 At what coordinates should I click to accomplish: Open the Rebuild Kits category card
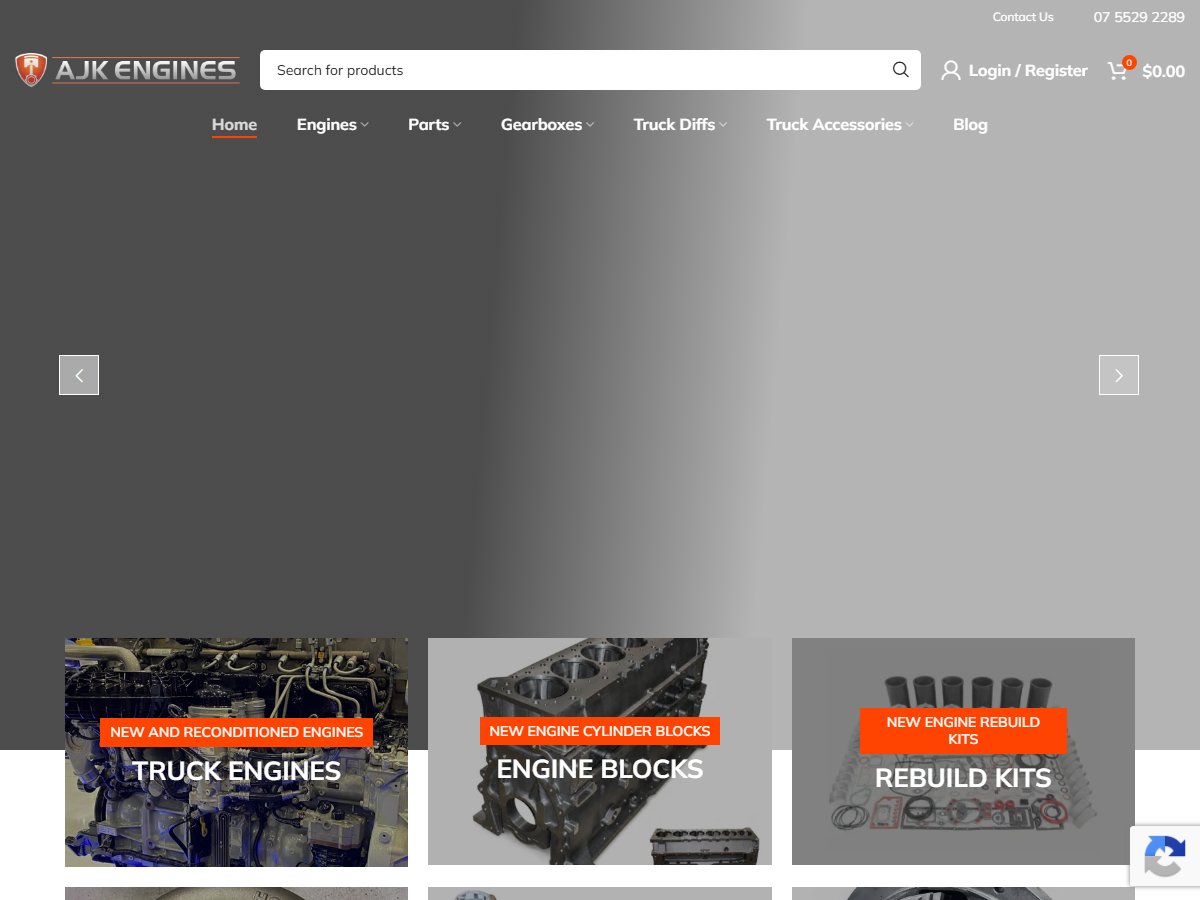pyautogui.click(x=963, y=752)
